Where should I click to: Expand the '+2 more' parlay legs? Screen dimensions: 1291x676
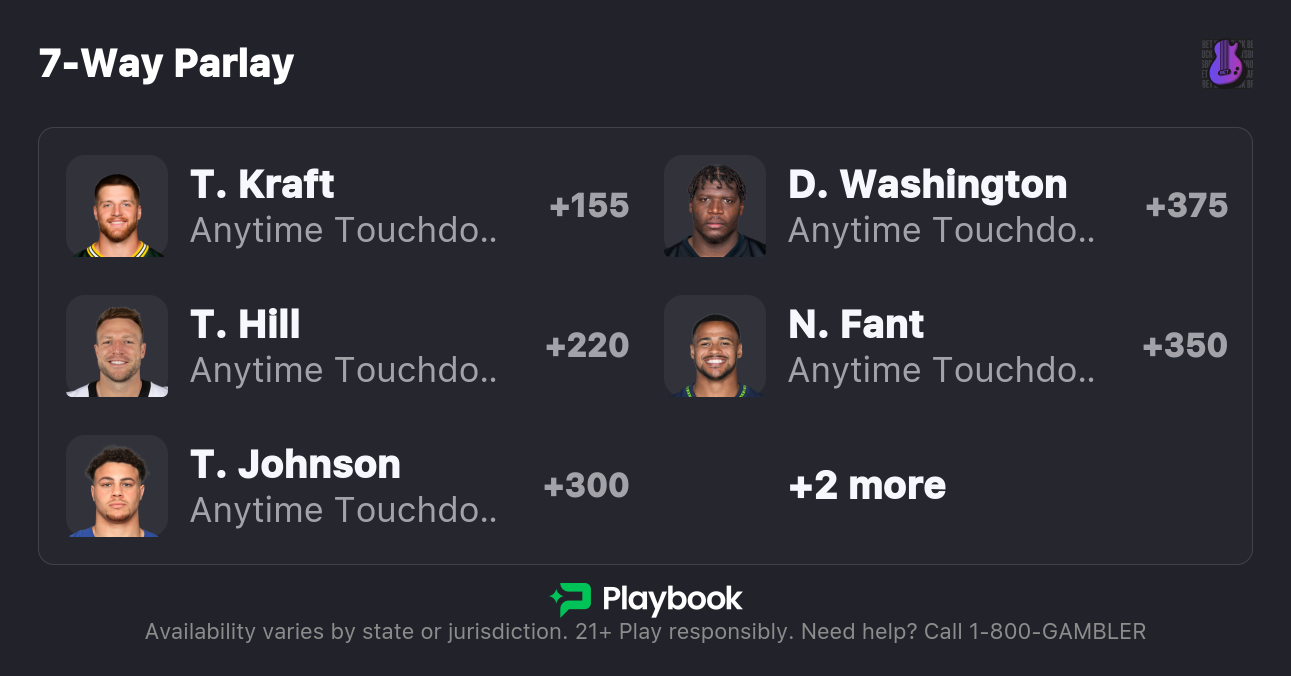coord(867,486)
